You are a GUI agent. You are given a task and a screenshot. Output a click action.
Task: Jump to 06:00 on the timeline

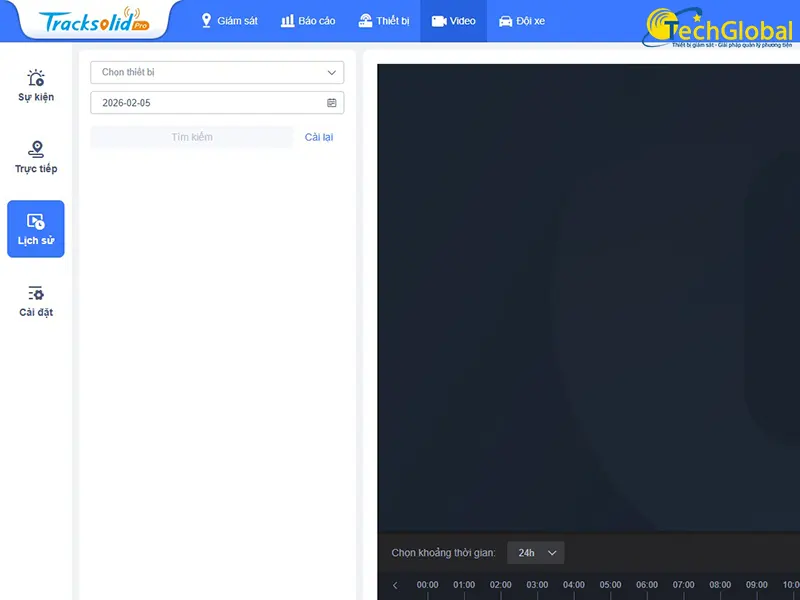coord(647,586)
